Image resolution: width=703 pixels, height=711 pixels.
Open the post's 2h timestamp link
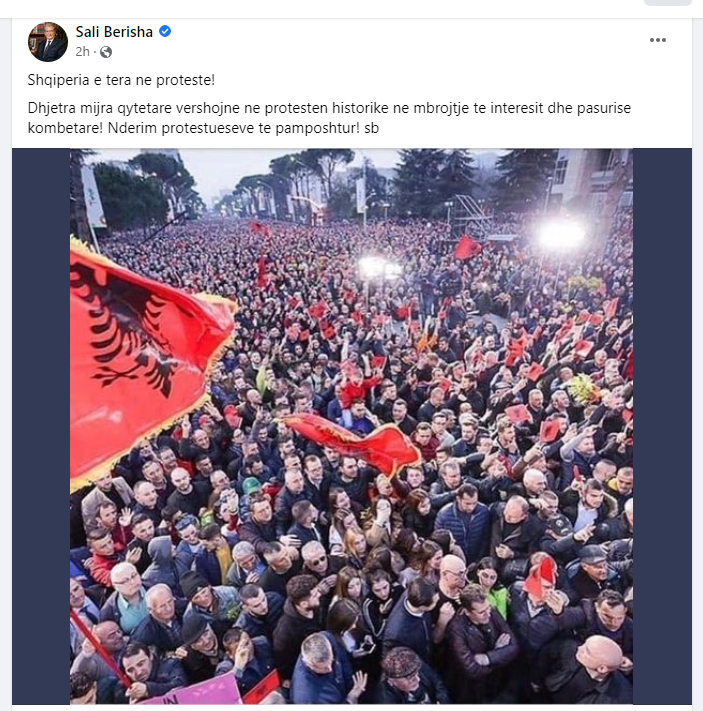coord(83,52)
